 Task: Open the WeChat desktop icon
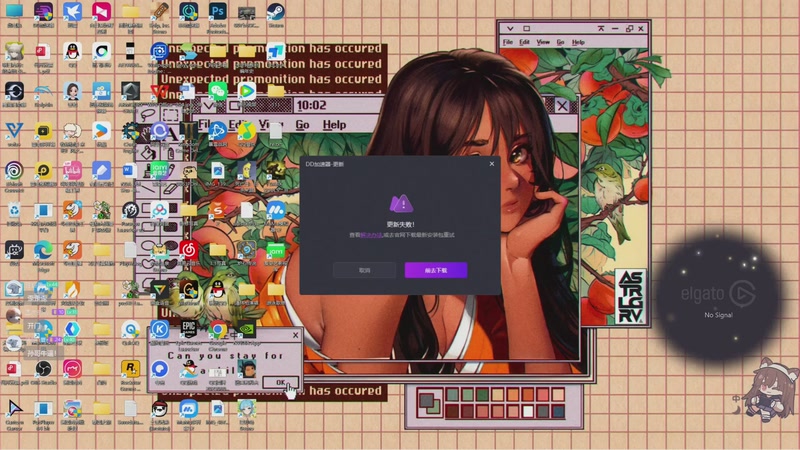coord(218,91)
